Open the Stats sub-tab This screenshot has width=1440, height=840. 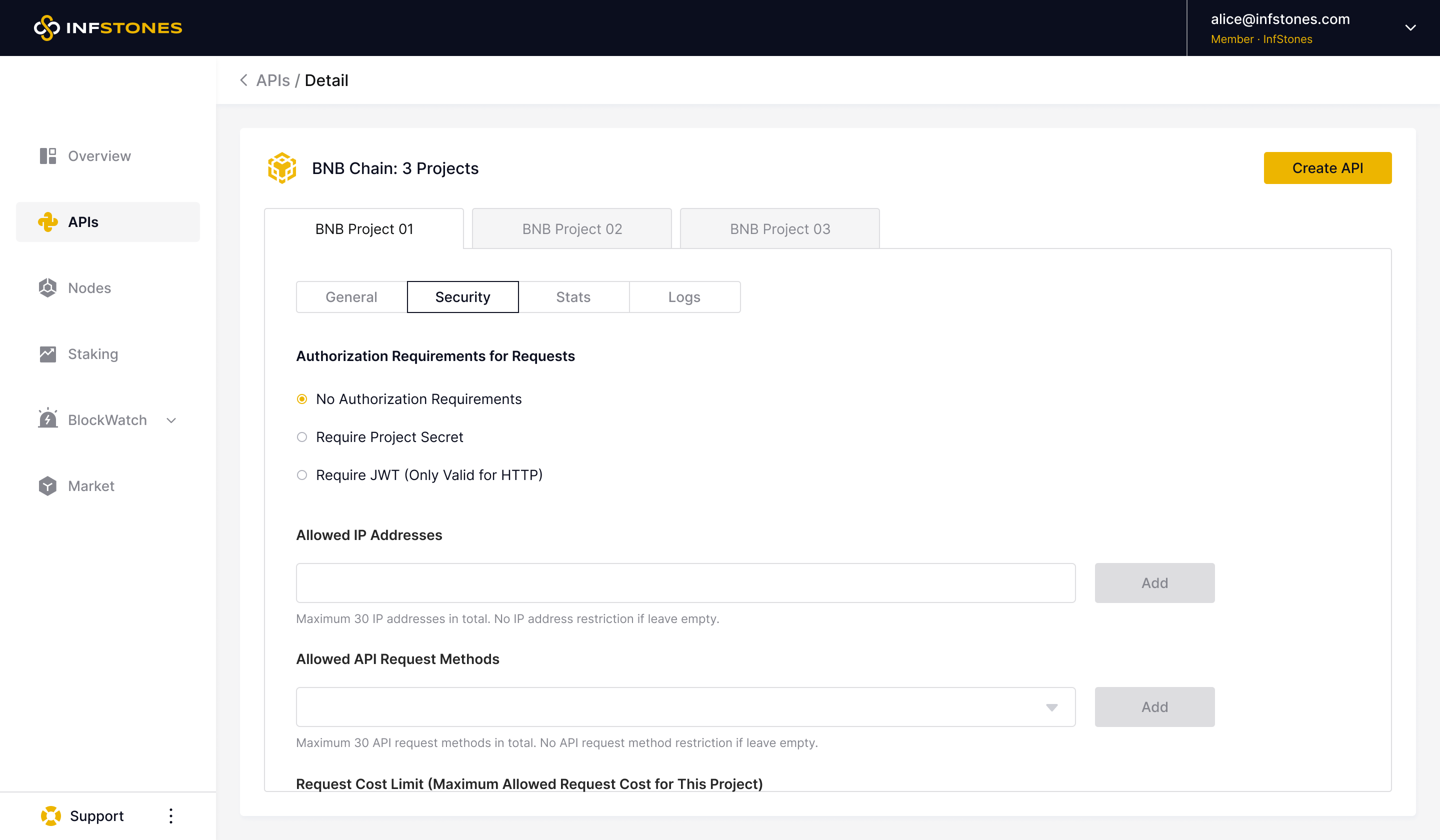tap(573, 297)
